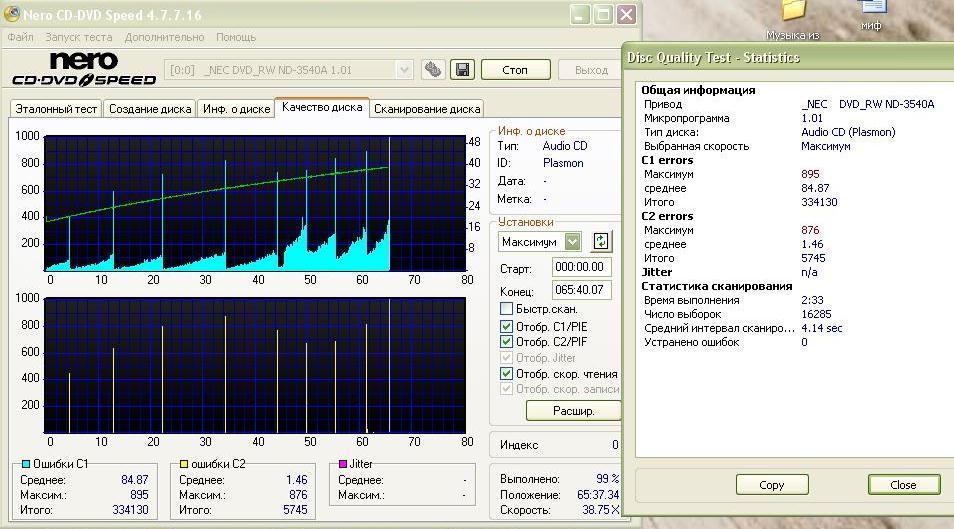954x529 pixels.
Task: Expand the "Максимум" speed dropdown
Action: [x=572, y=242]
